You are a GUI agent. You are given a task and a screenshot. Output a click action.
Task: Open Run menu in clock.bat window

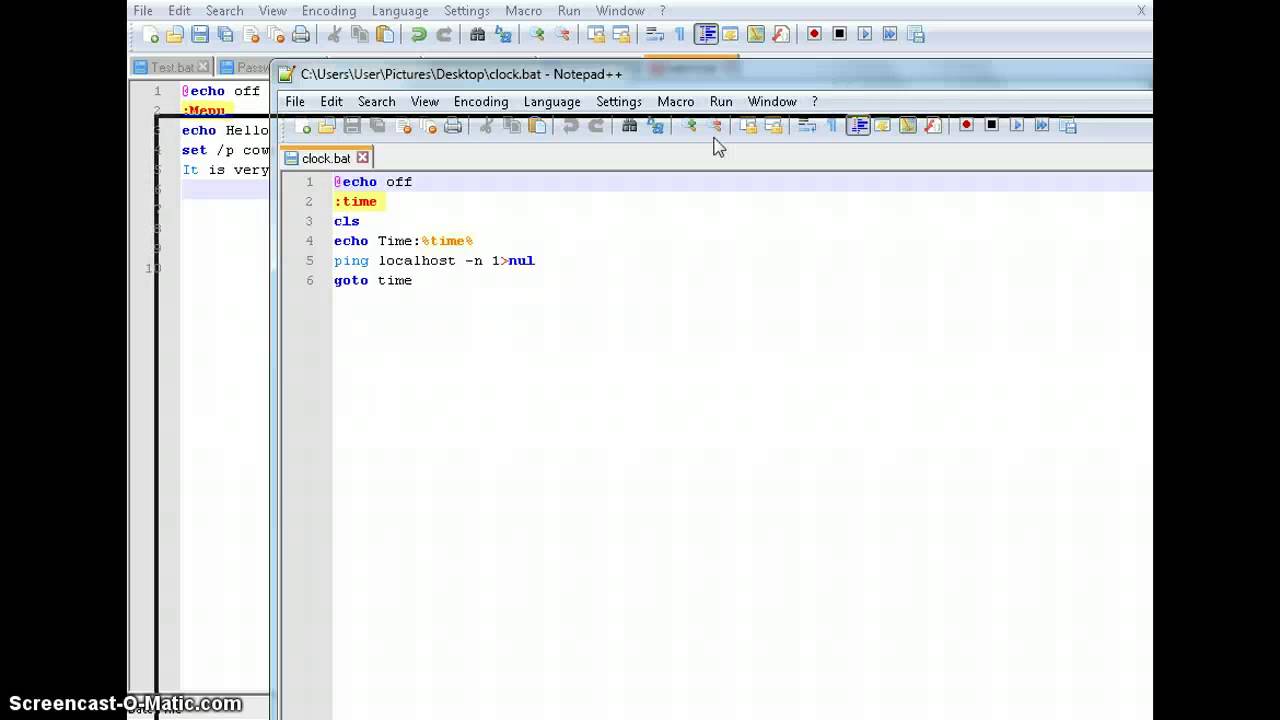pyautogui.click(x=721, y=102)
